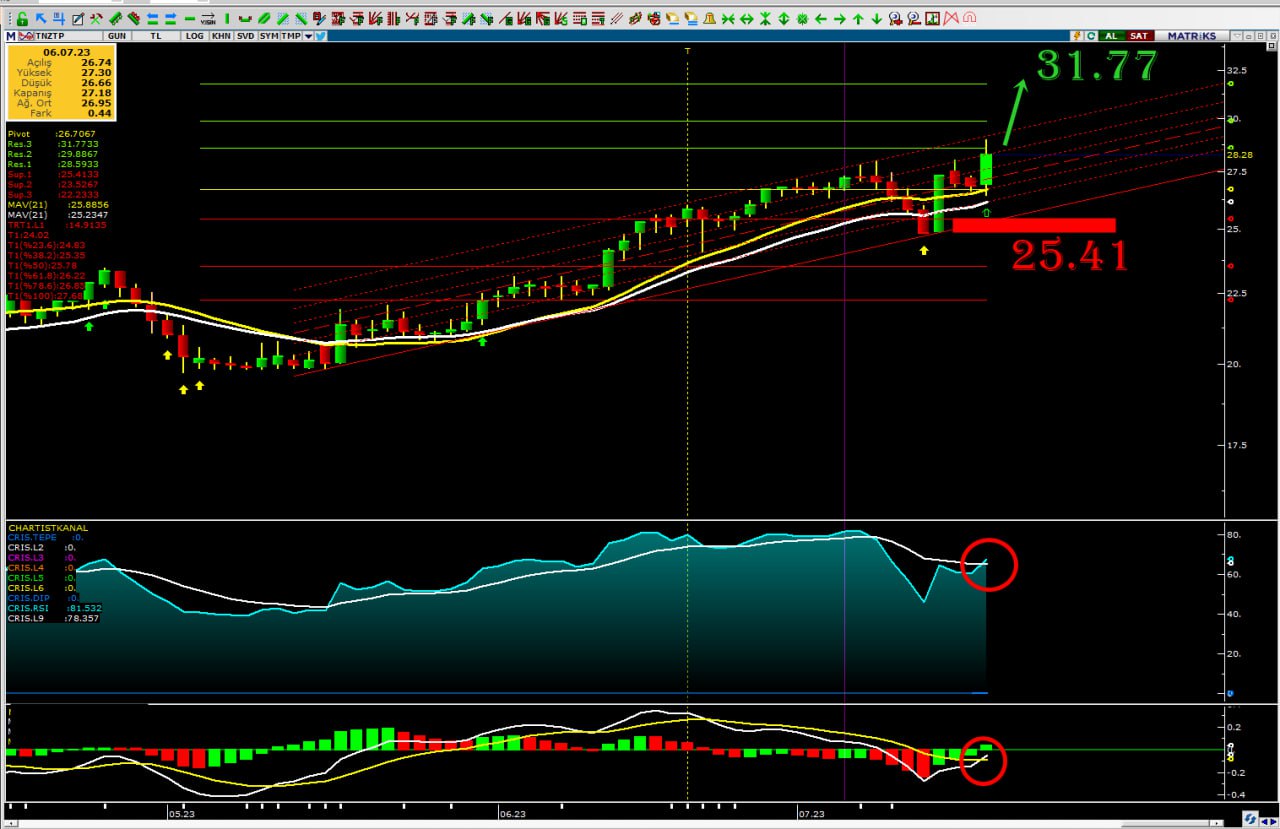Click the green left arrow scroll icon
Screen dimensions: 1280x829
[820, 19]
